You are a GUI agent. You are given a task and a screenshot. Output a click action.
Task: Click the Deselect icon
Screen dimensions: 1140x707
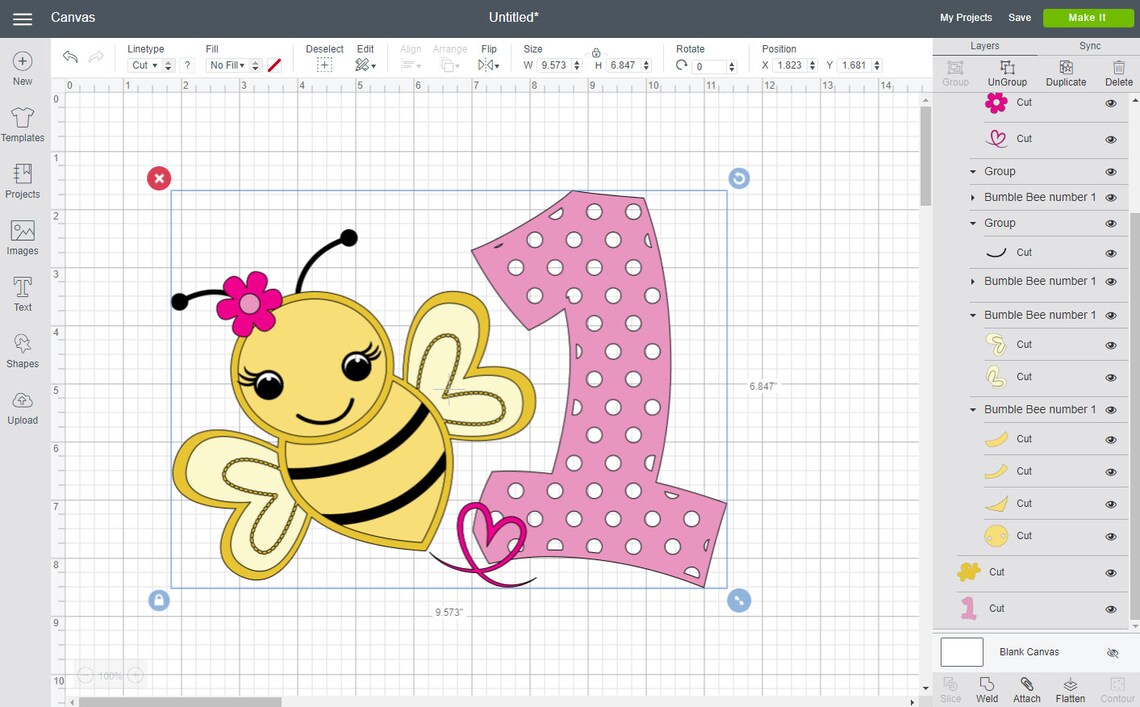(324, 65)
